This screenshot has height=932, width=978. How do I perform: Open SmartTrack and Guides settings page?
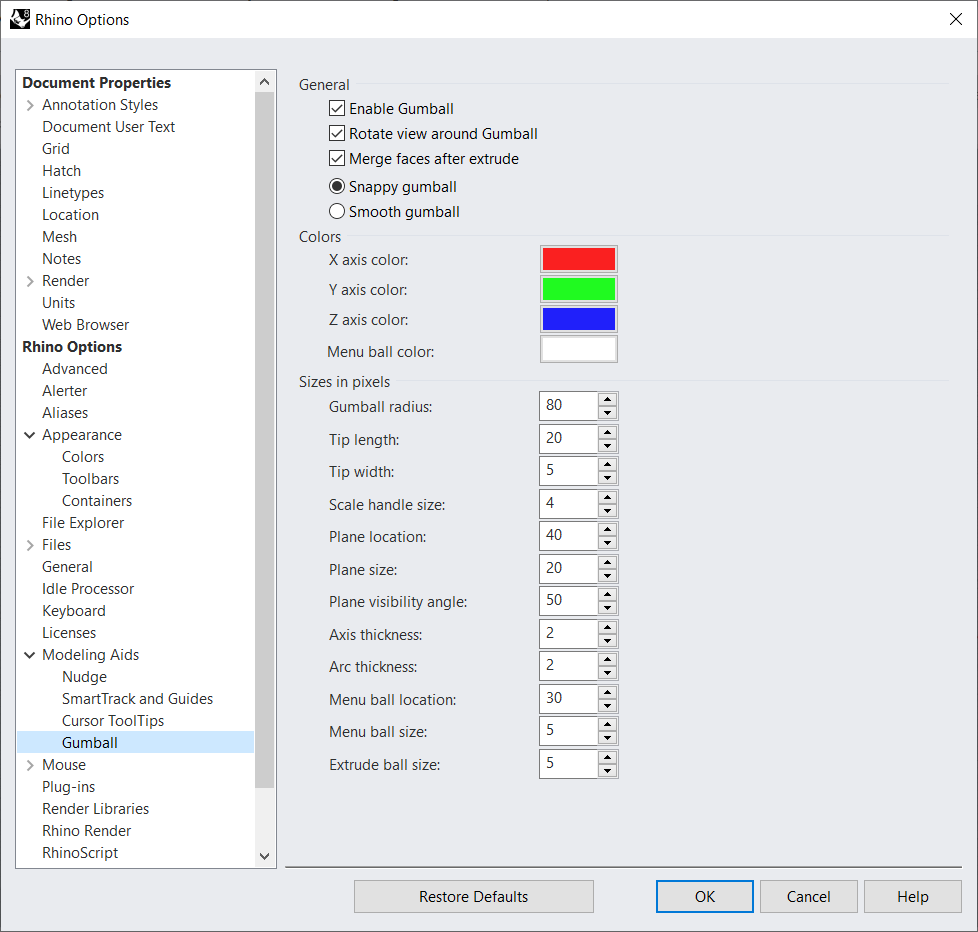click(x=137, y=699)
